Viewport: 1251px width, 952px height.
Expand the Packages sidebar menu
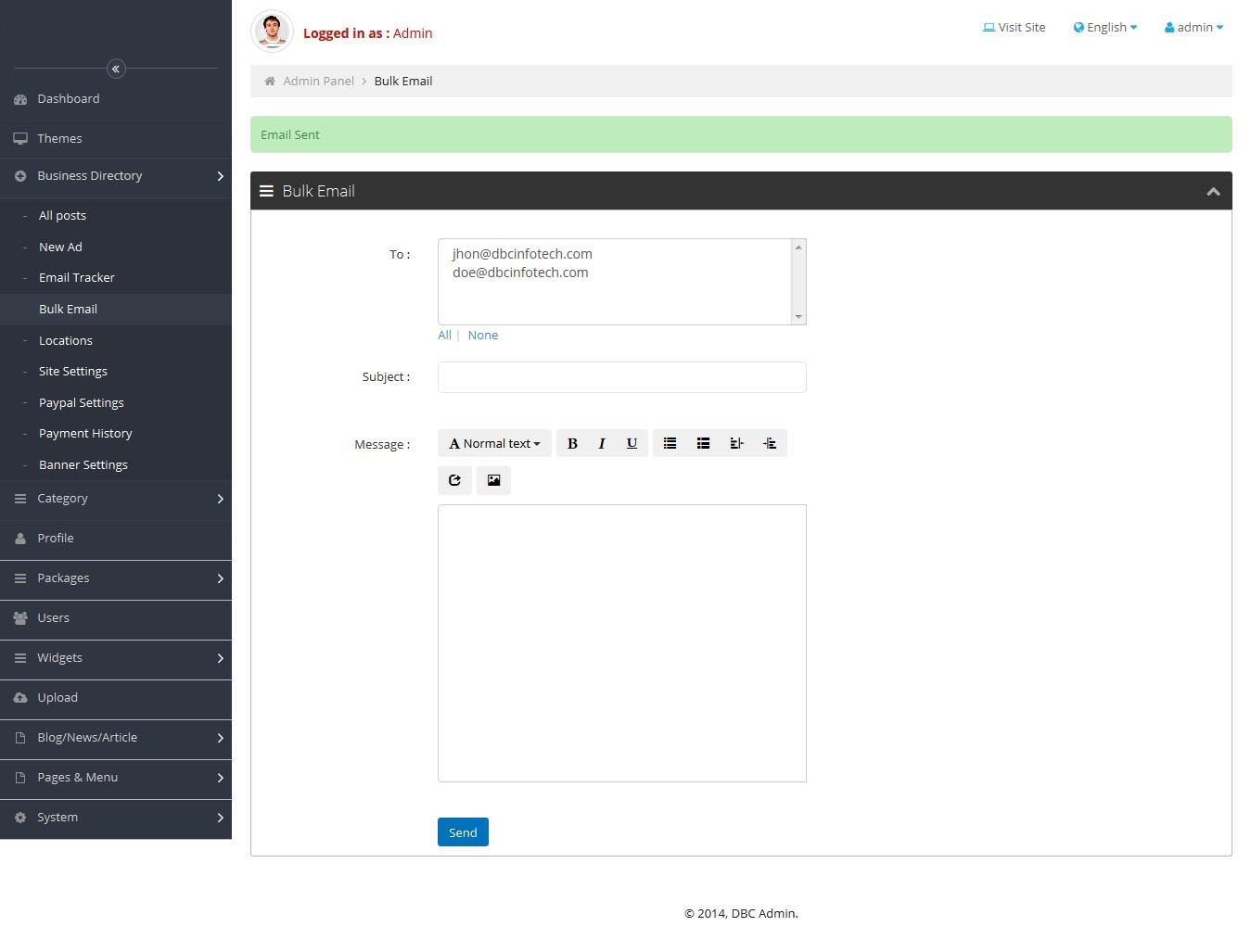[116, 578]
